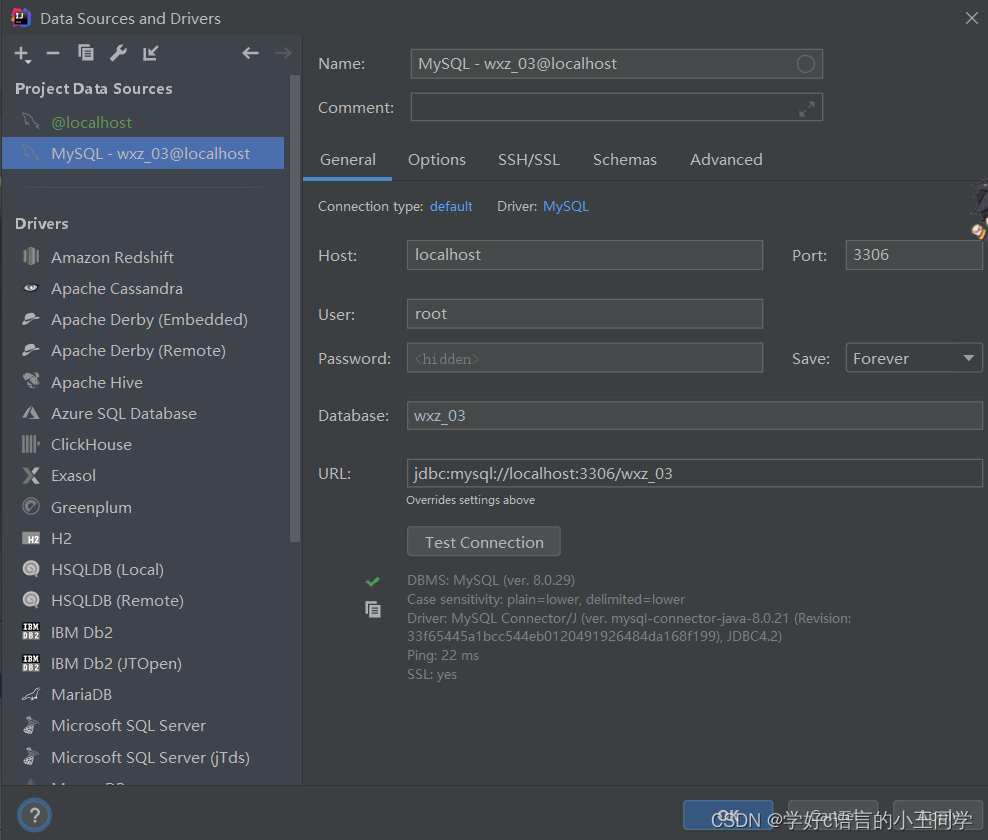Open the Save password dropdown
Screen dimensions: 988x840
914,358
